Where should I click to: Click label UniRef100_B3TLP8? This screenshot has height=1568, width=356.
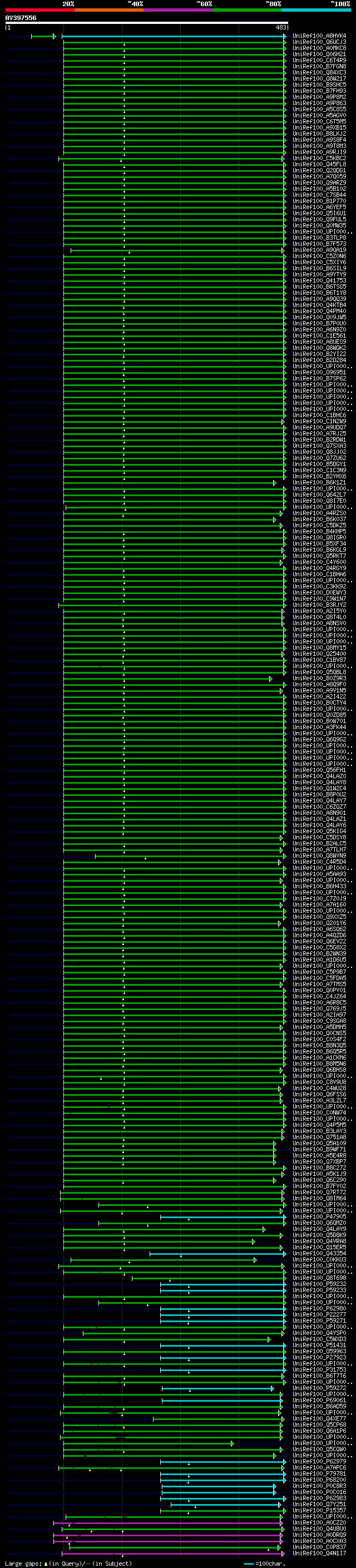(319, 238)
